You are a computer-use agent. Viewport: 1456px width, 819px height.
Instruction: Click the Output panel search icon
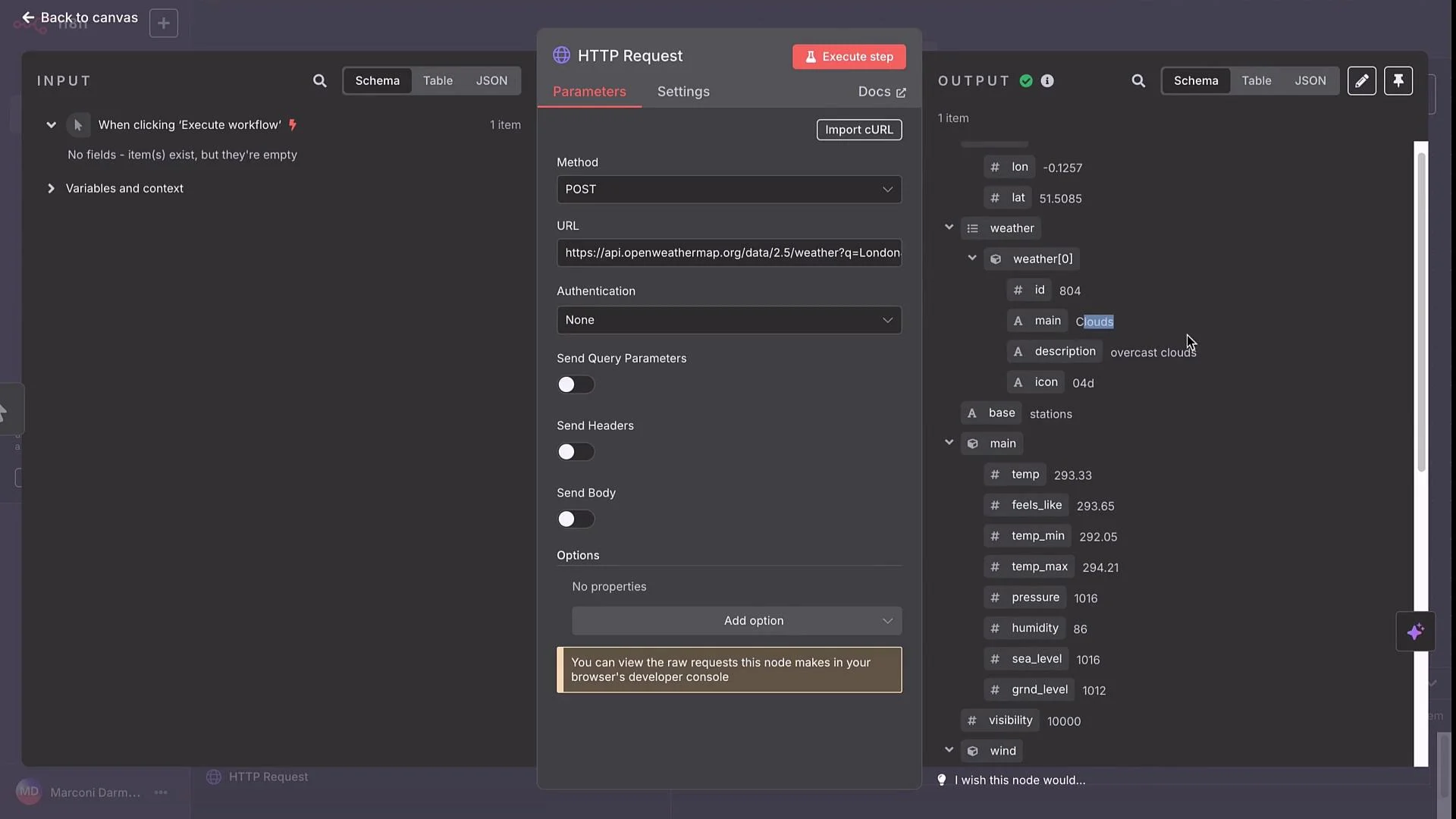click(1138, 80)
